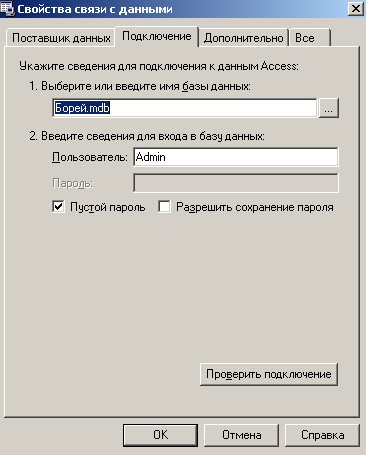The image size is (366, 455).
Task: Click the data link icon in title bar
Action: 7,8
